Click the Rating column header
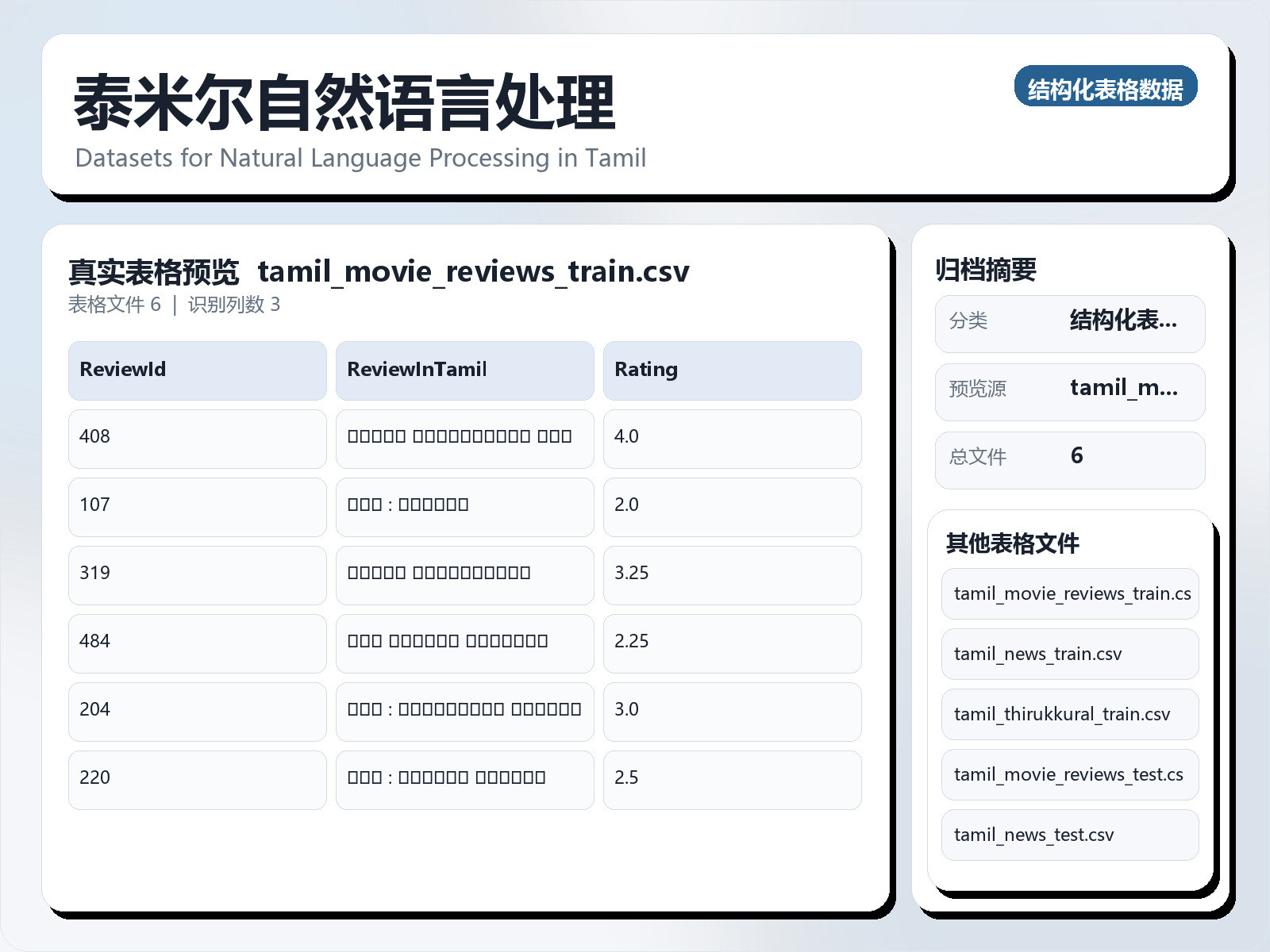 point(732,370)
